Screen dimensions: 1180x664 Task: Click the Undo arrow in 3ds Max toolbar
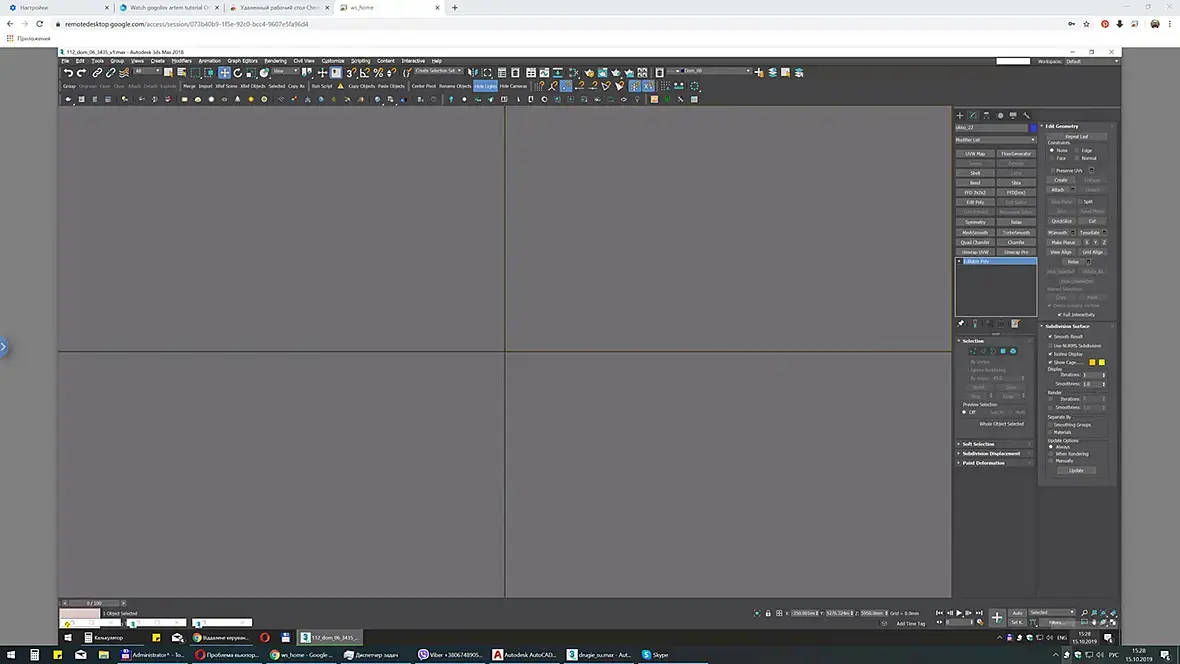(x=68, y=73)
